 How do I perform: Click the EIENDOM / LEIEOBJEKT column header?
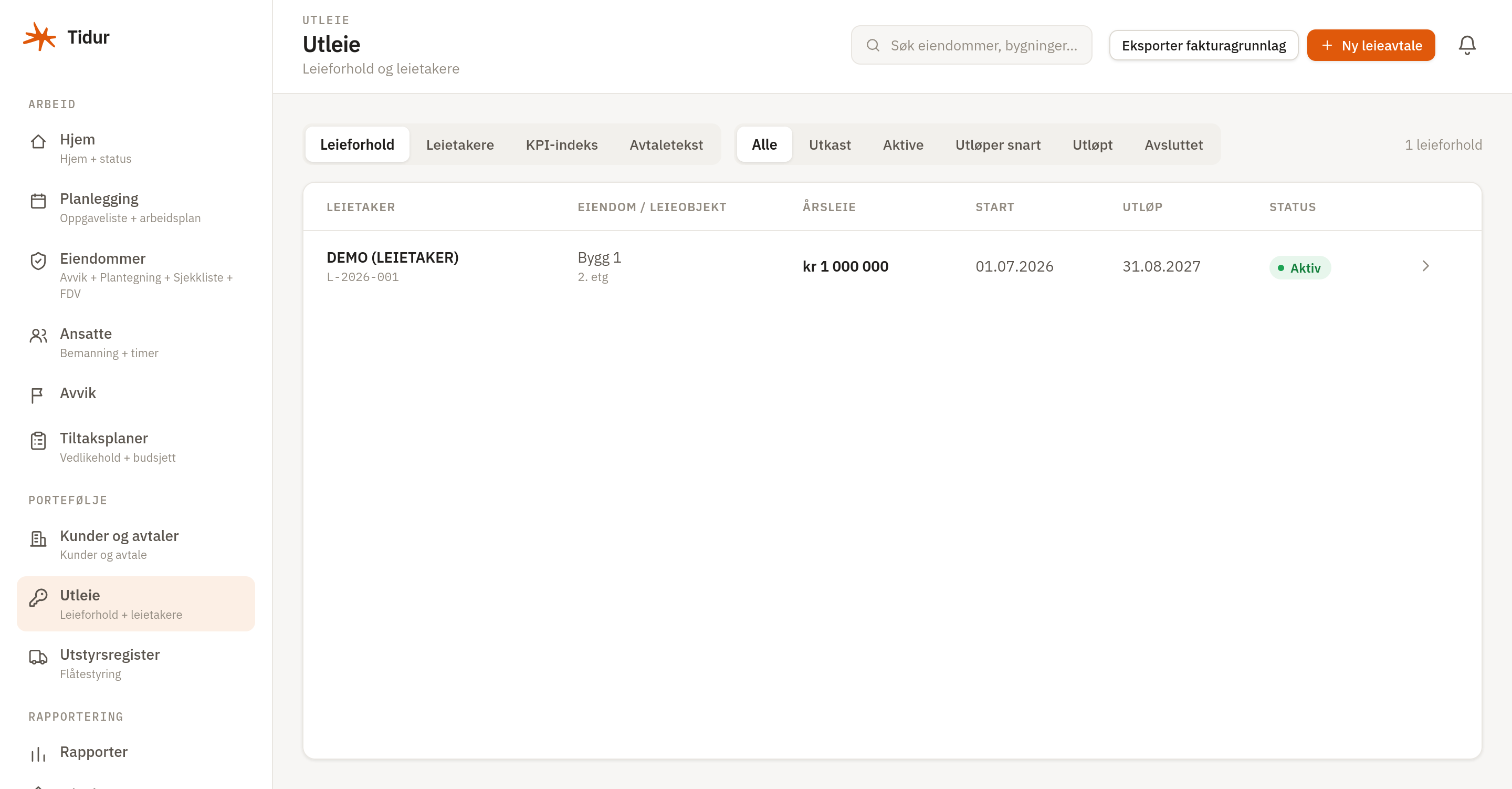(652, 207)
